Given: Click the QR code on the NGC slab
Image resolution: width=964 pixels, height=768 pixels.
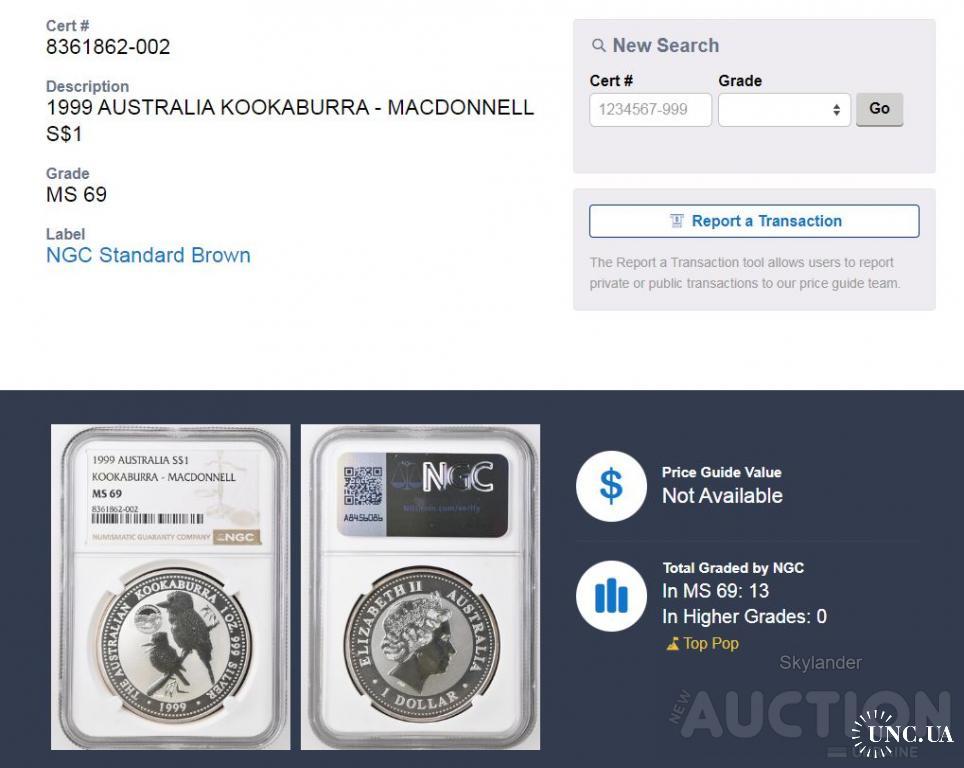Looking at the screenshot, I should [x=363, y=486].
